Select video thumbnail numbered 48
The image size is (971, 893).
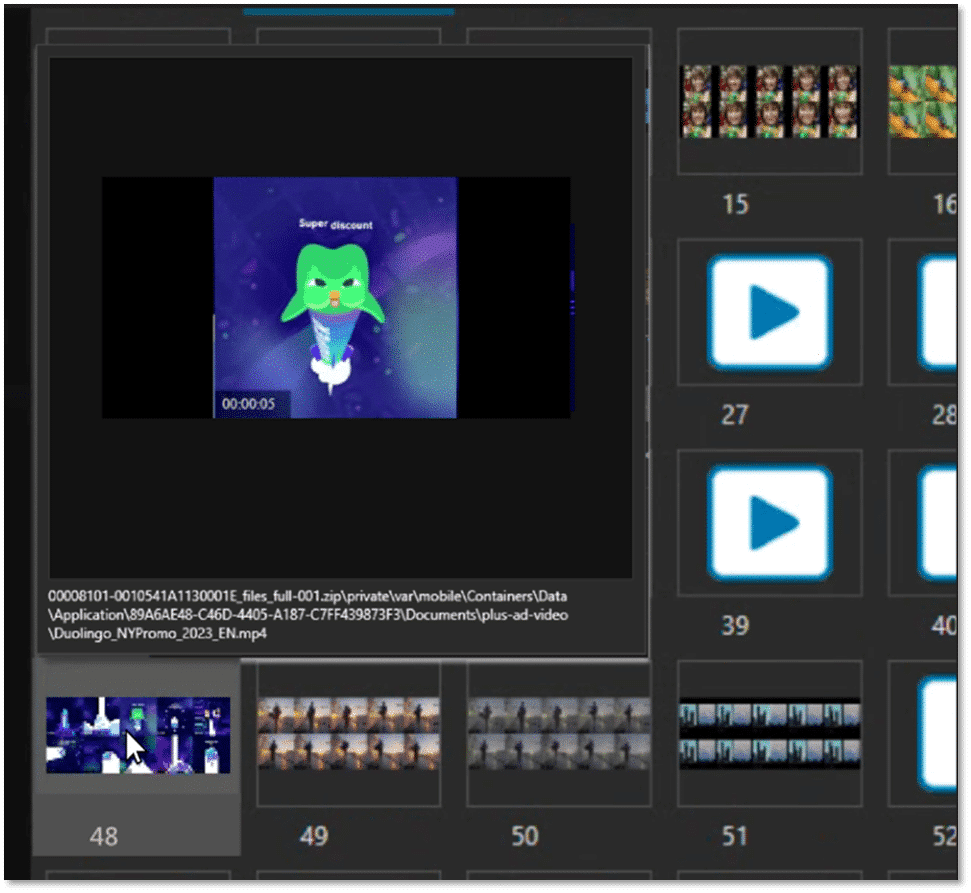138,735
